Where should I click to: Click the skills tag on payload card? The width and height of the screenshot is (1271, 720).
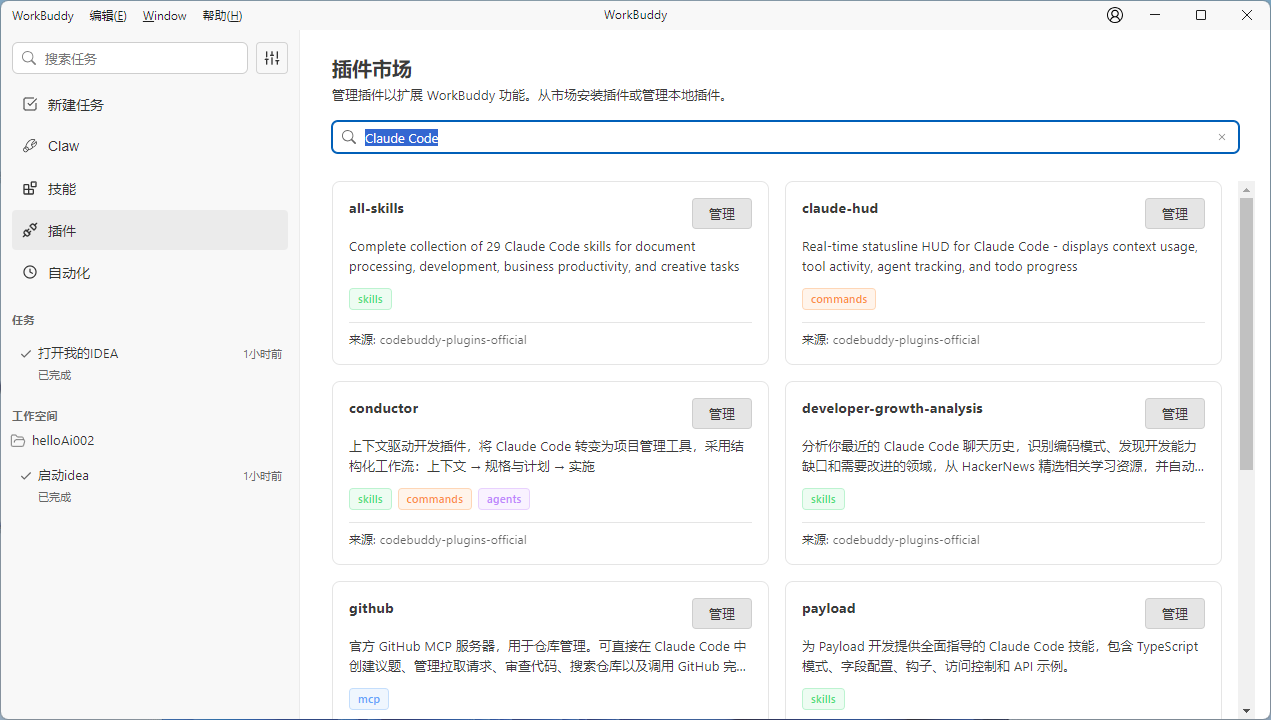click(823, 699)
